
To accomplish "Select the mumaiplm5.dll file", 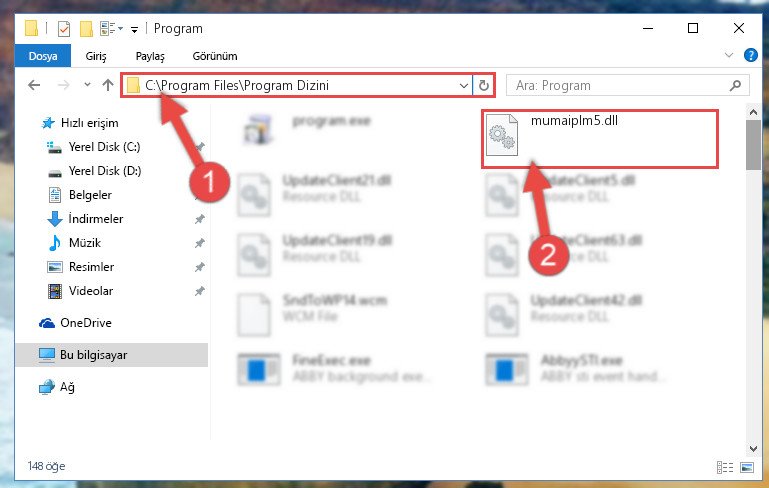I will click(x=599, y=139).
